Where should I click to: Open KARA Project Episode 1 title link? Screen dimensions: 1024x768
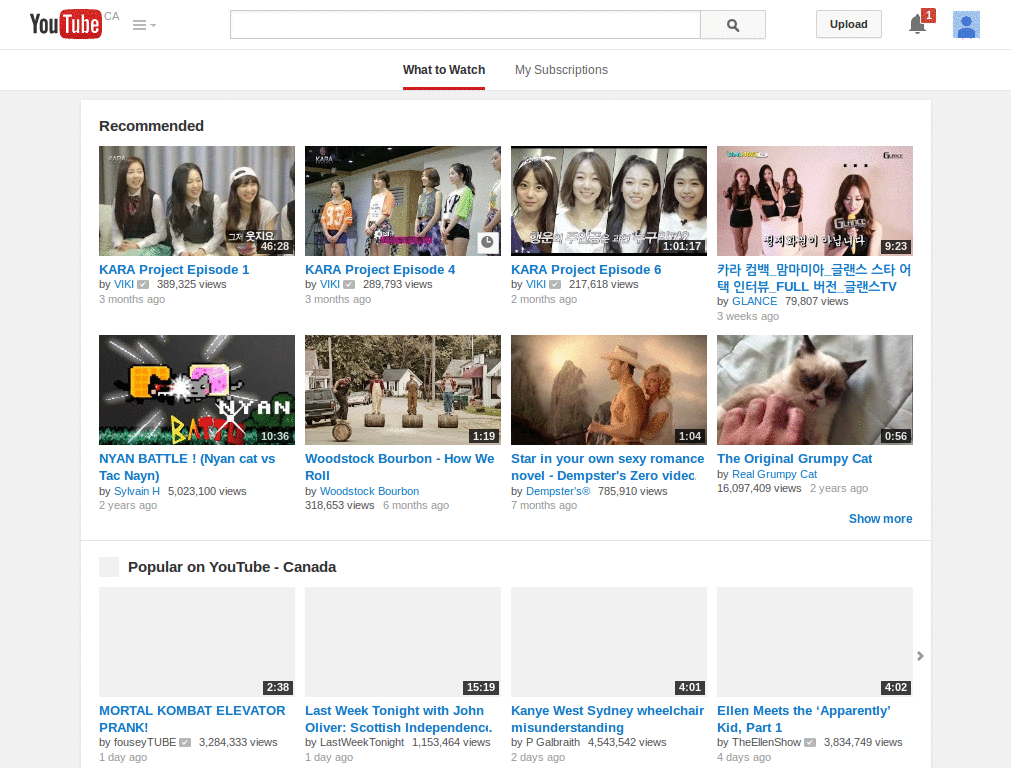(x=174, y=270)
